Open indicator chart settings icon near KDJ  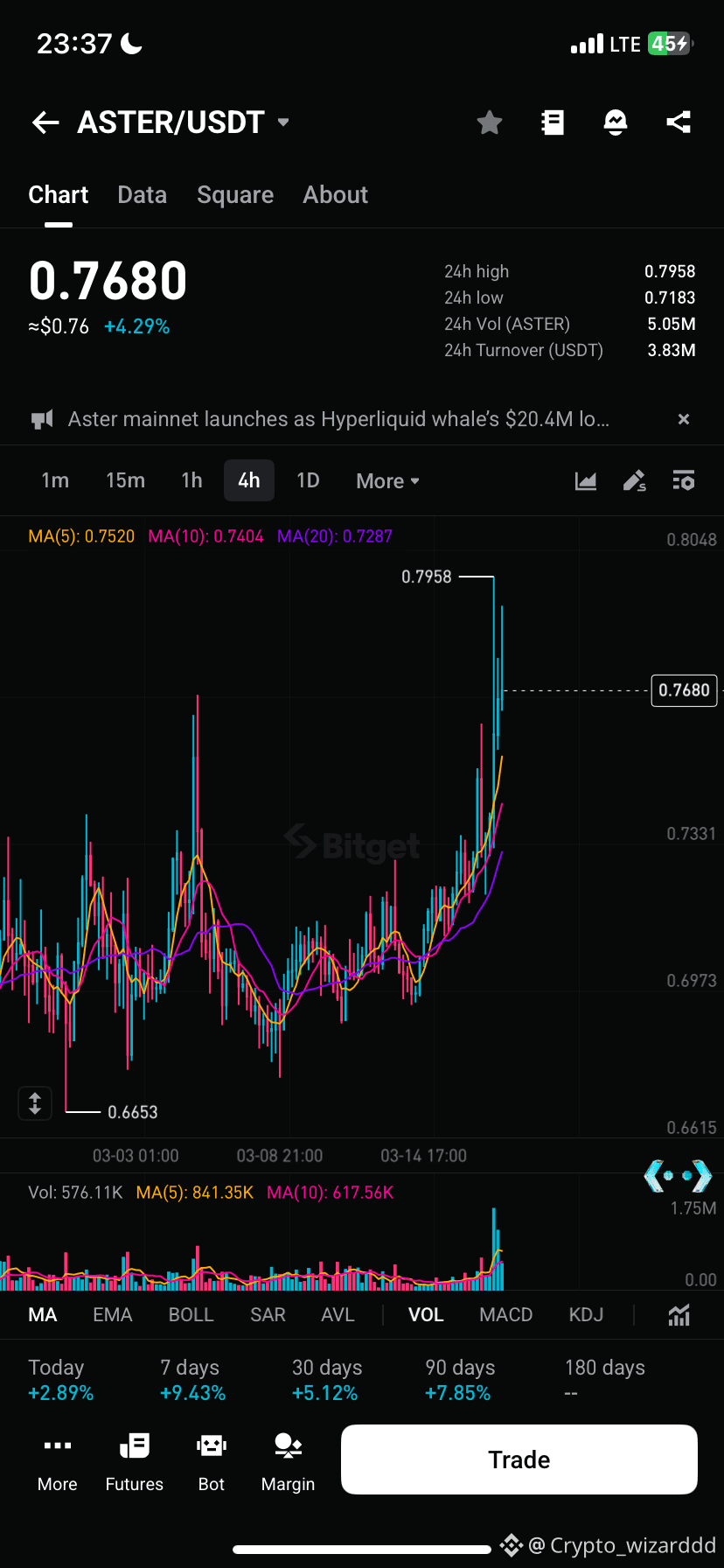[679, 1315]
